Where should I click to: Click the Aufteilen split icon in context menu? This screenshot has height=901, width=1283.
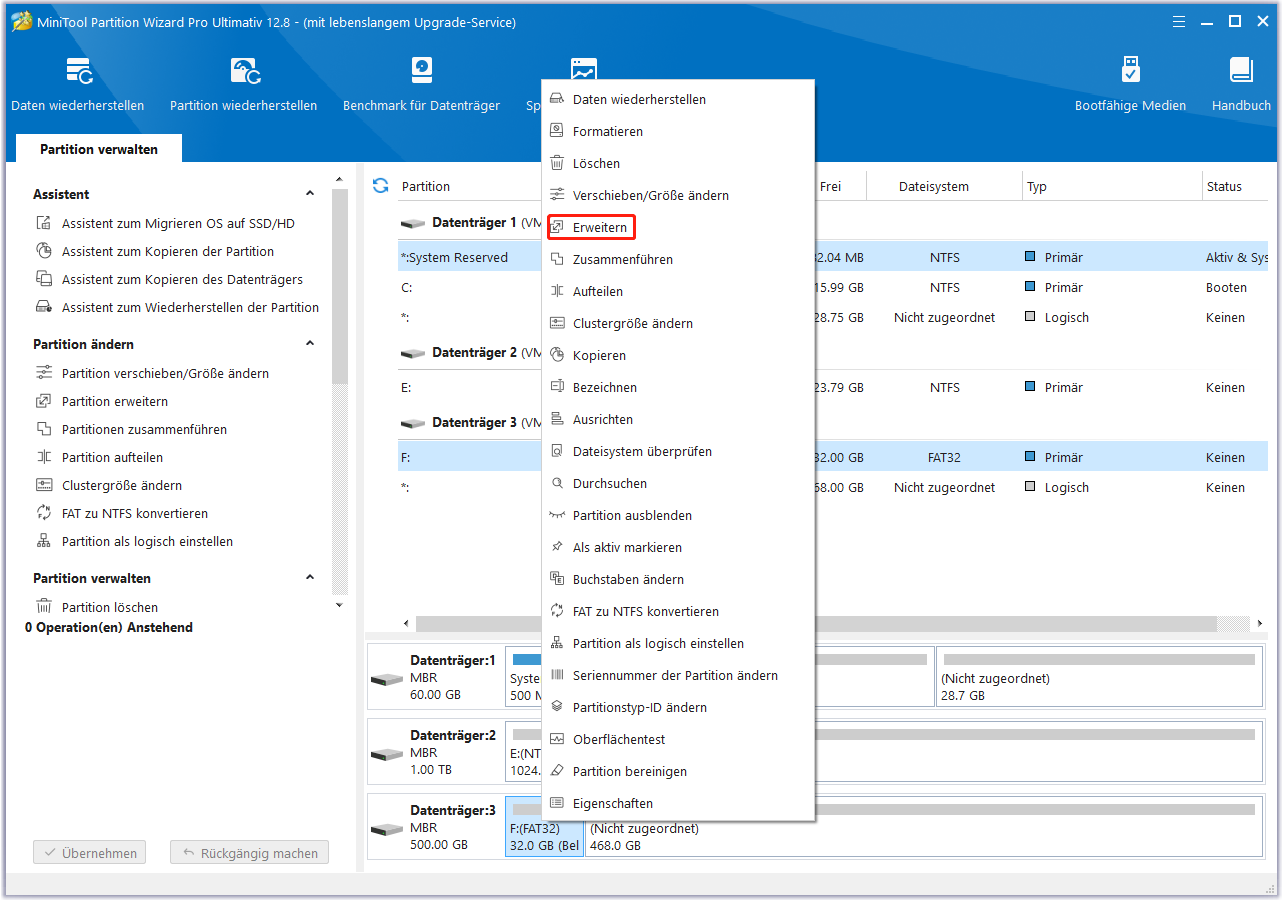click(x=557, y=291)
